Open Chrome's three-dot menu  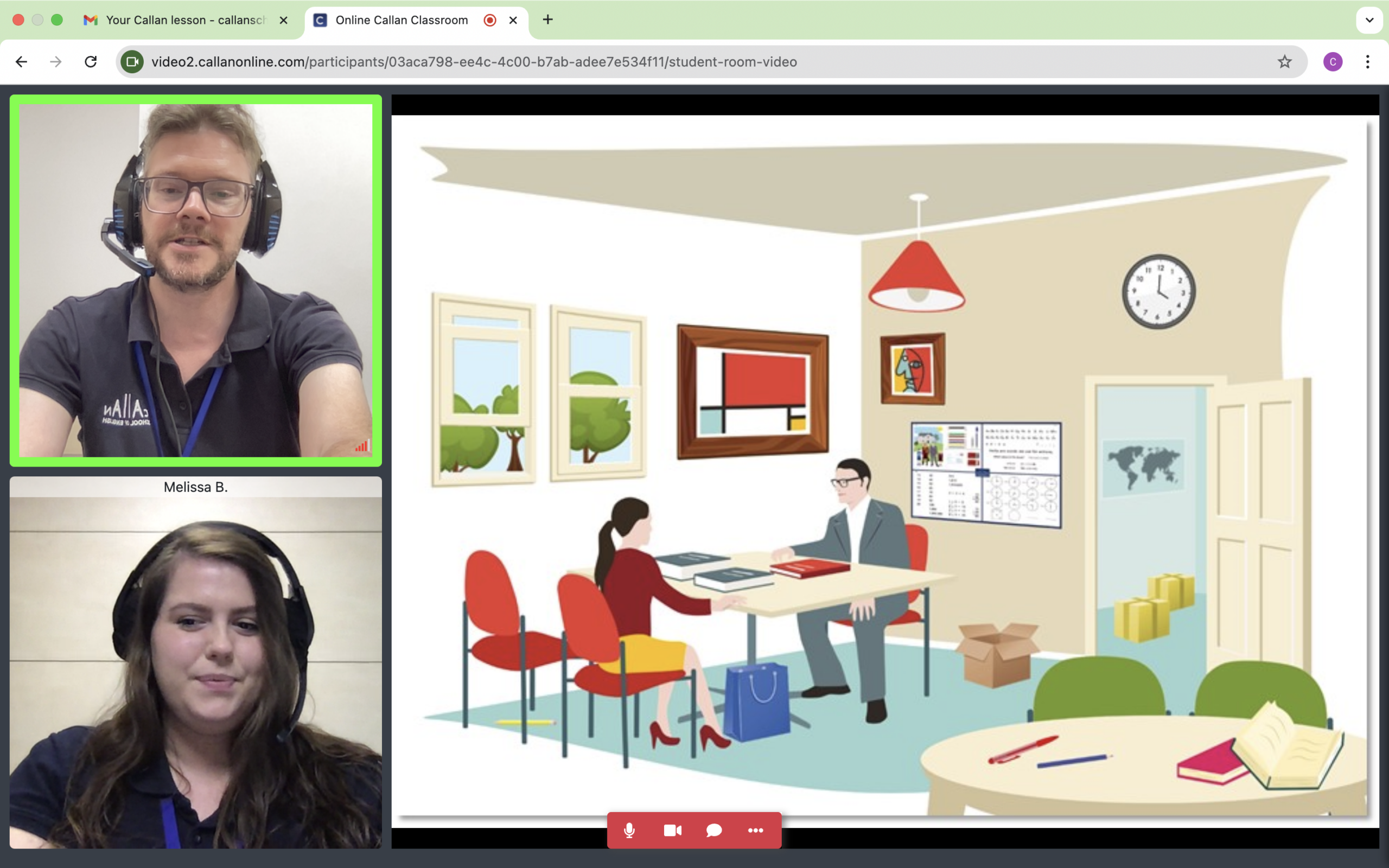click(1368, 61)
